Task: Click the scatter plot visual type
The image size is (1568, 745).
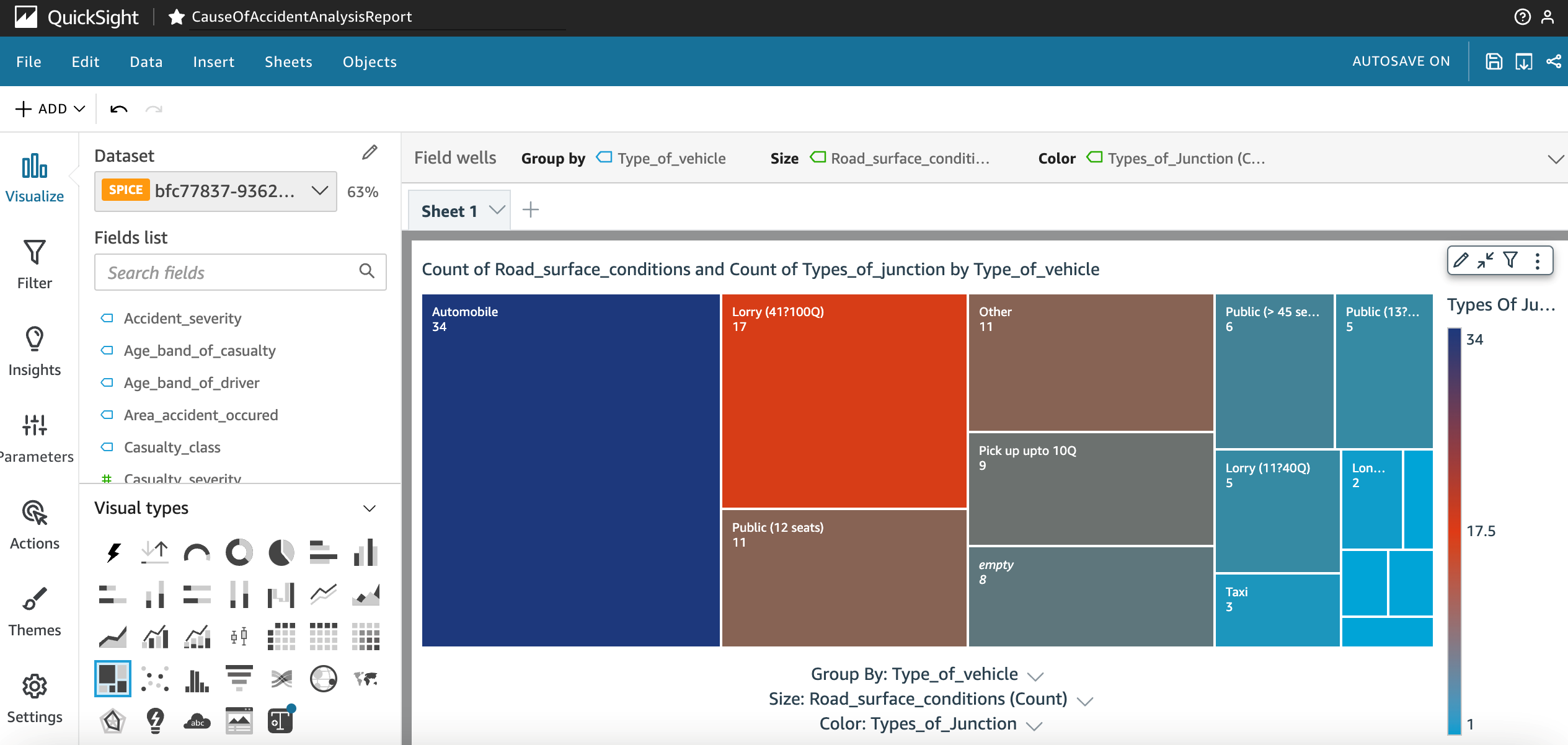Action: coord(155,679)
